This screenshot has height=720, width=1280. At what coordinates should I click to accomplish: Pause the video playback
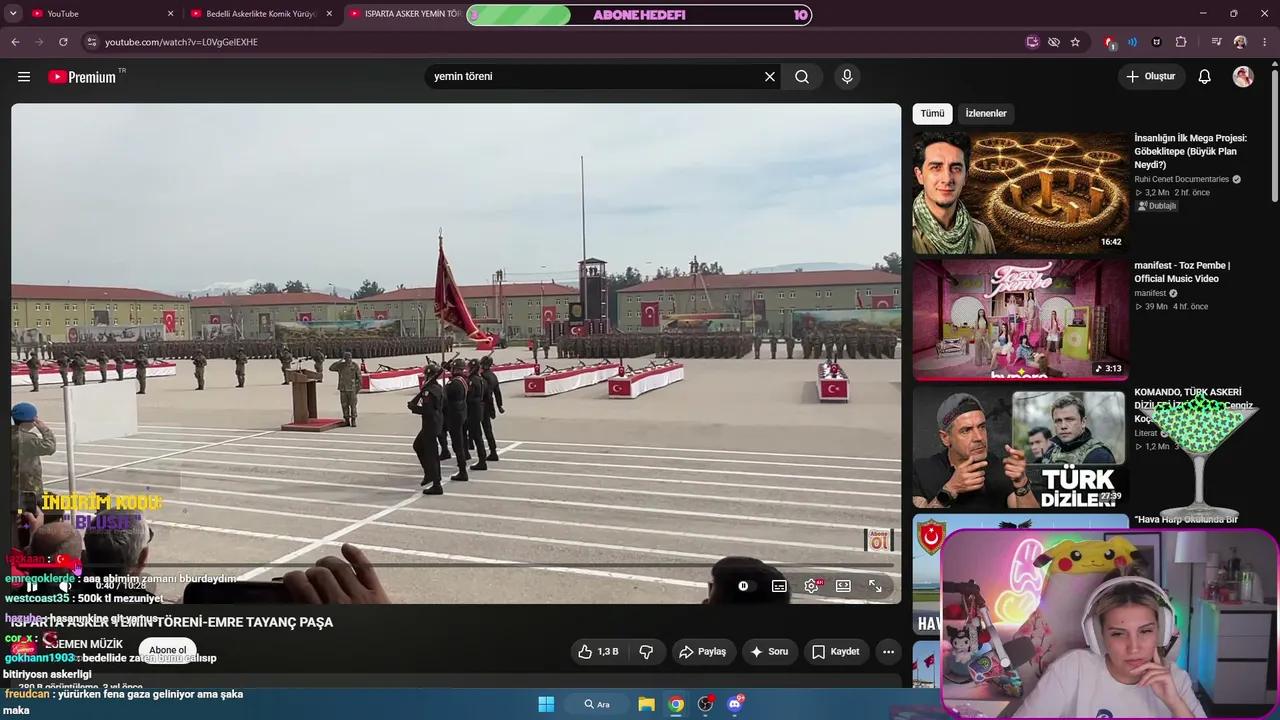coord(32,586)
